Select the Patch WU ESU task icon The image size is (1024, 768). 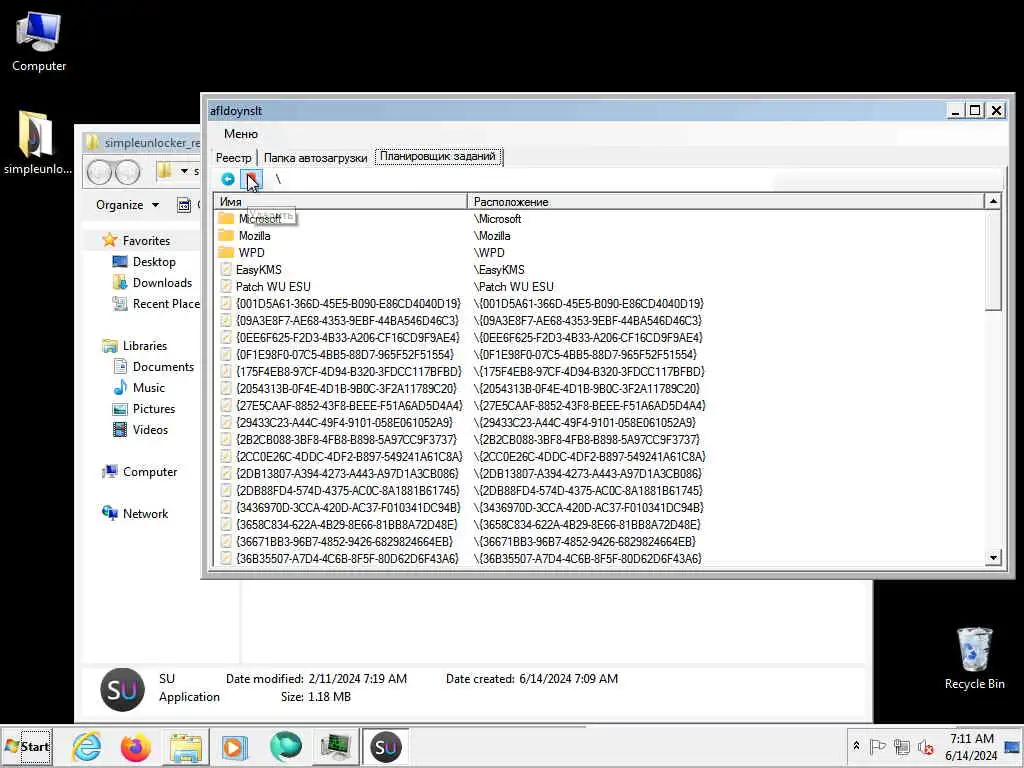(x=226, y=287)
